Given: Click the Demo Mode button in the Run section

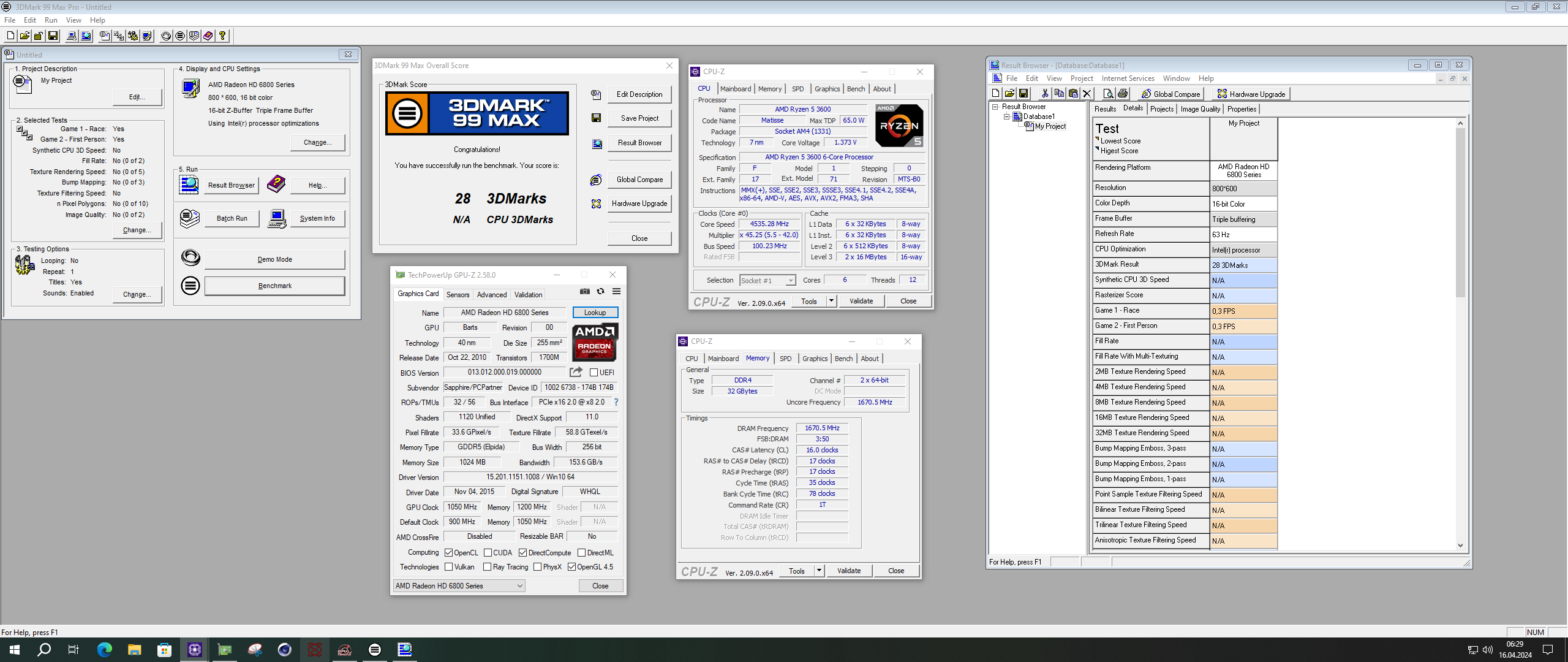Looking at the screenshot, I should (274, 259).
